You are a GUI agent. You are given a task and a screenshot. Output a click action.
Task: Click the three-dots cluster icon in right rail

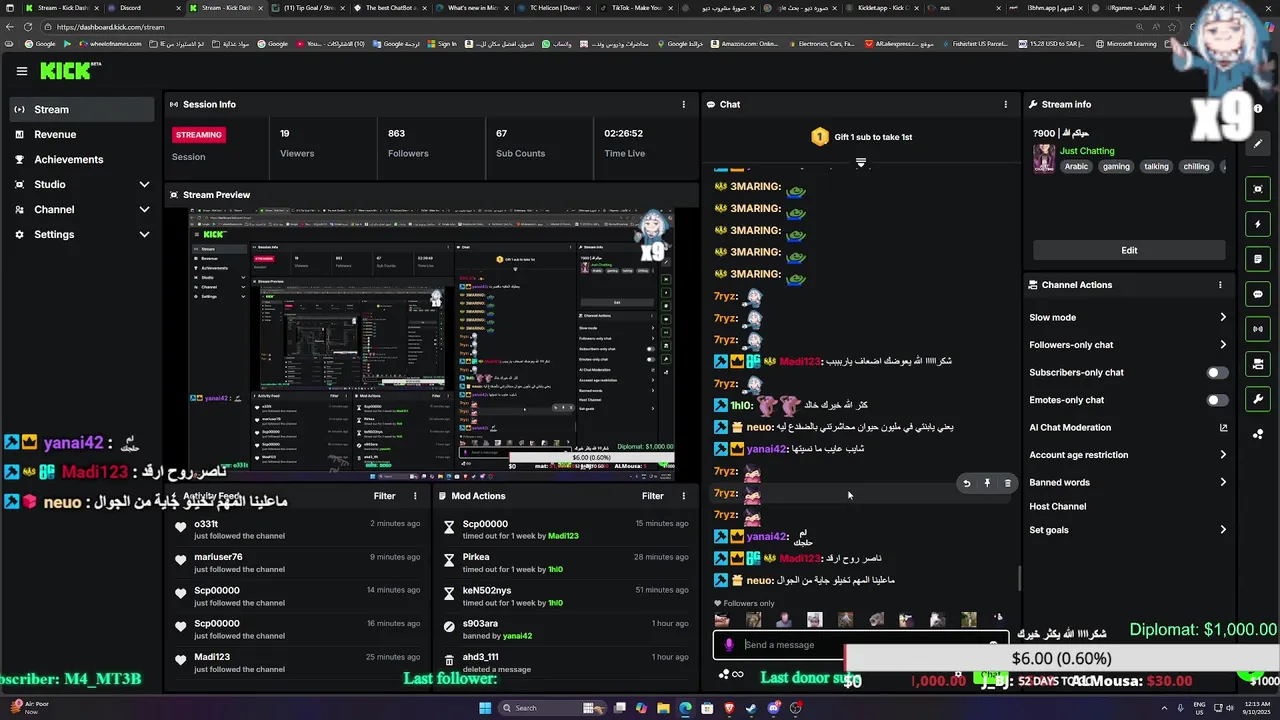[1258, 434]
